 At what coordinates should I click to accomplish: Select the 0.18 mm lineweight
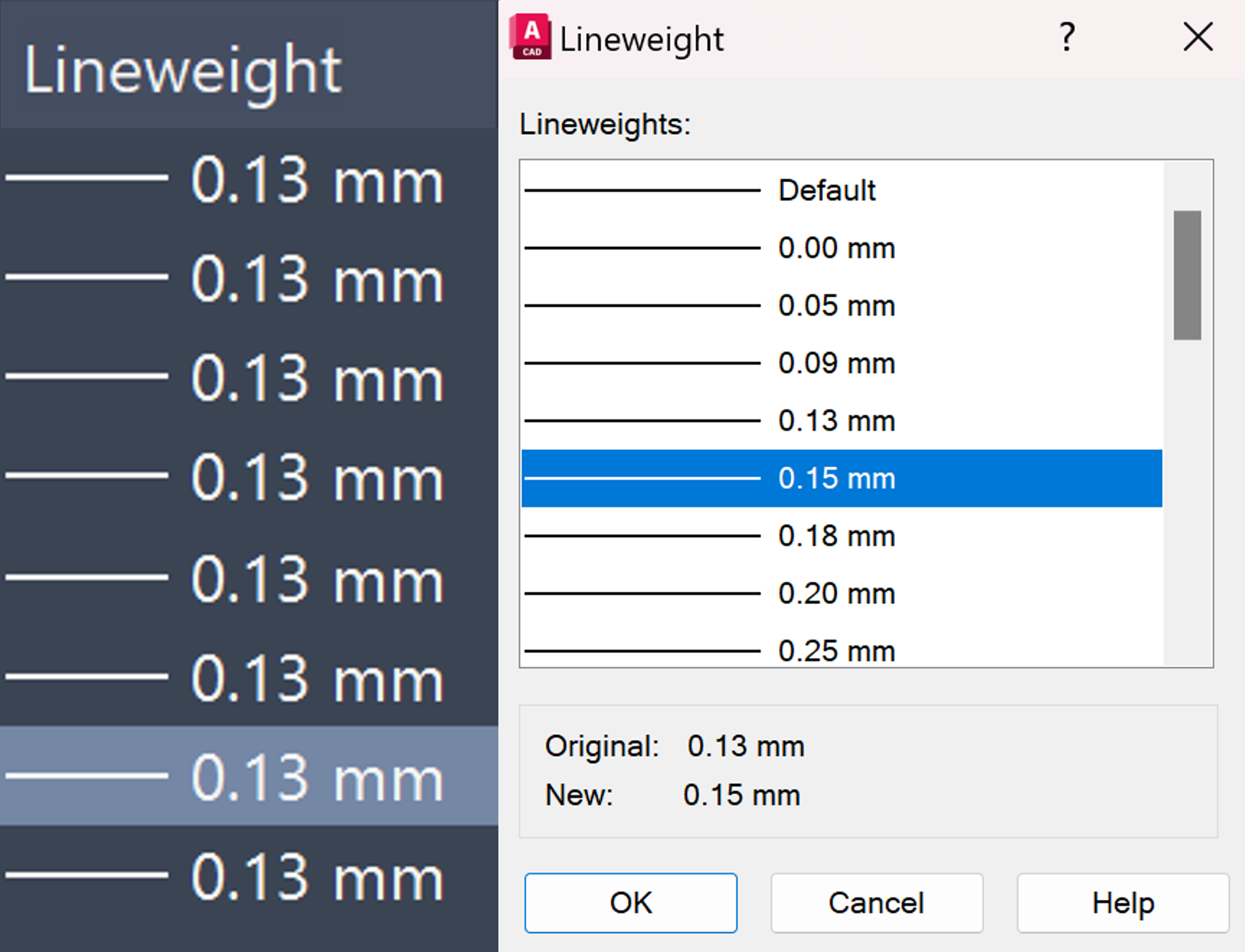pyautogui.click(x=836, y=535)
